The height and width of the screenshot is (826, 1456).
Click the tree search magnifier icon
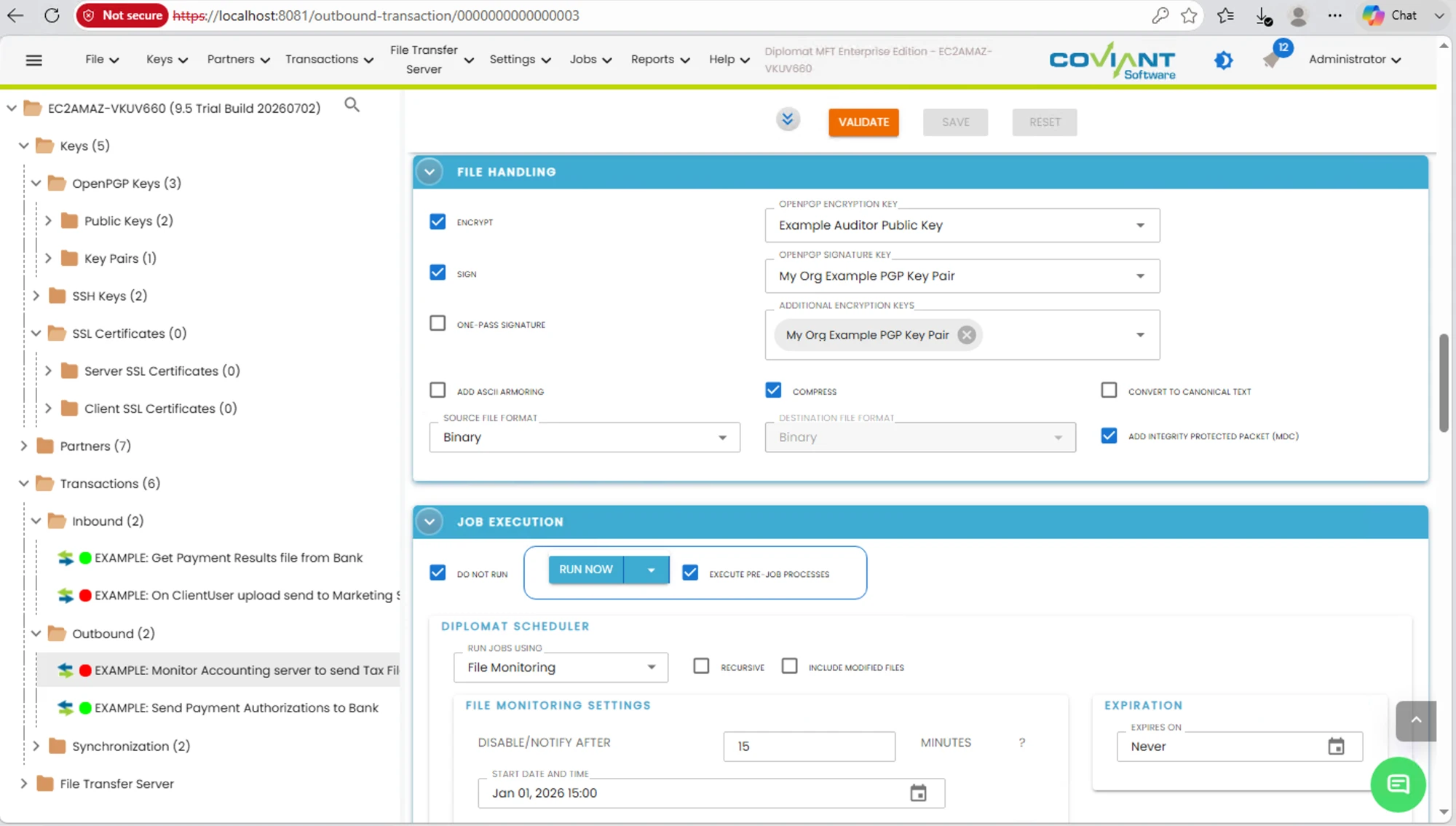coord(352,106)
